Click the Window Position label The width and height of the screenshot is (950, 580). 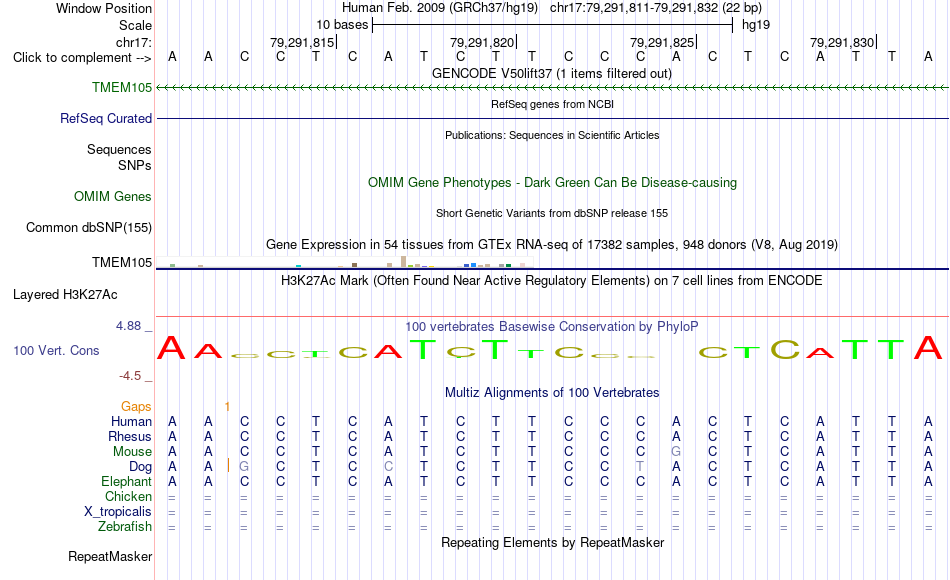tap(104, 8)
